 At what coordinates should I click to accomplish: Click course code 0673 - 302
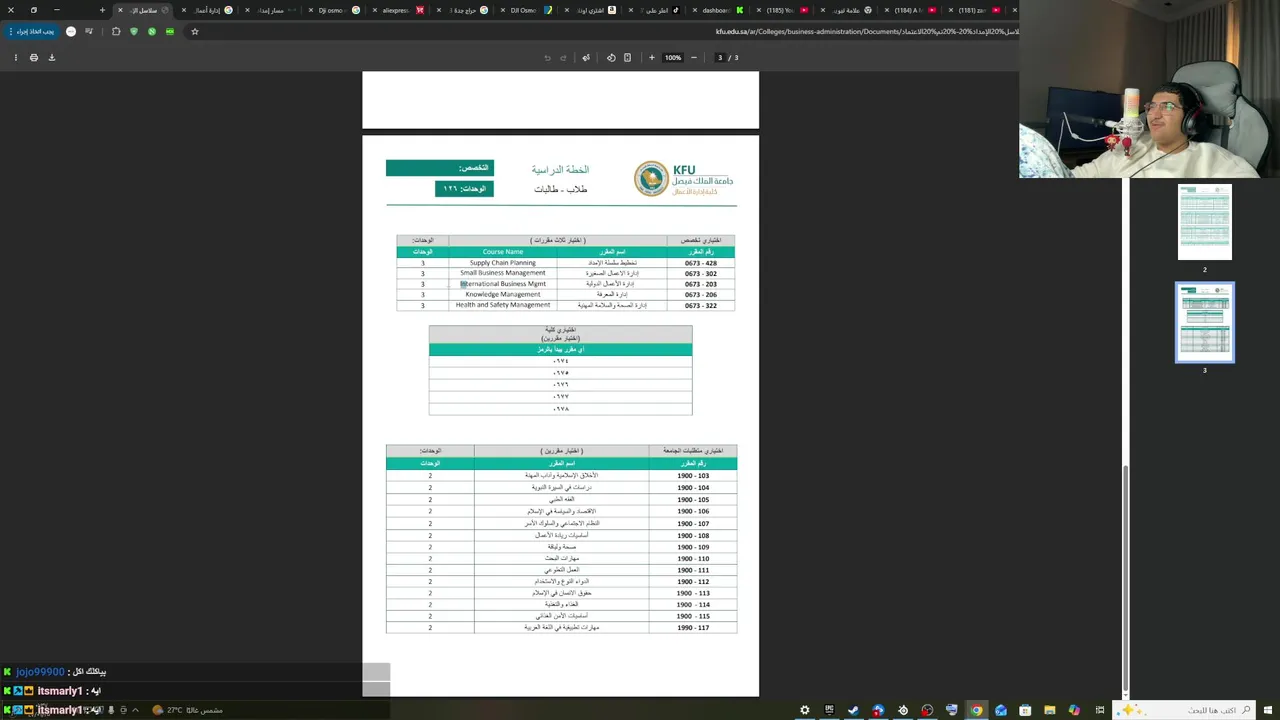(x=700, y=273)
